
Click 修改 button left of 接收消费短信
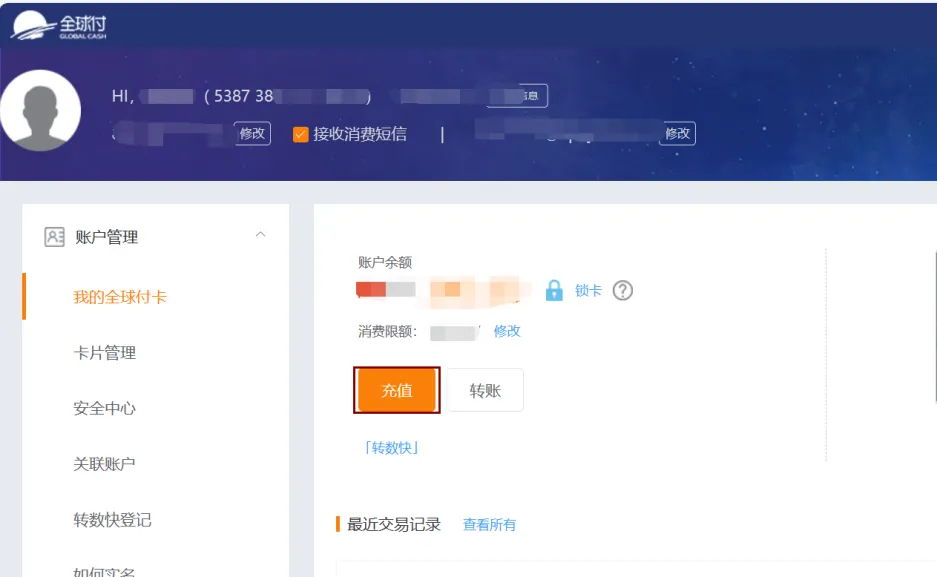click(x=253, y=133)
